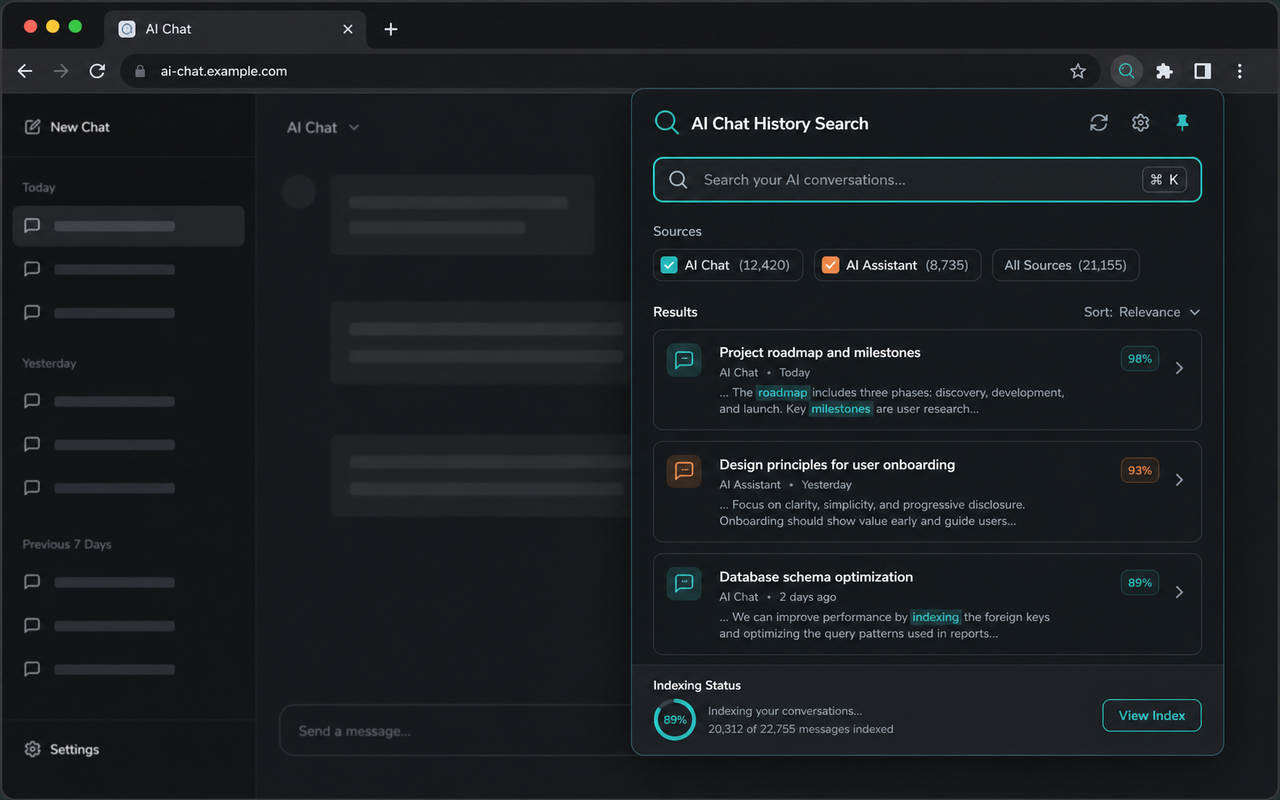
Task: Open the History Search settings gear
Action: pos(1140,123)
